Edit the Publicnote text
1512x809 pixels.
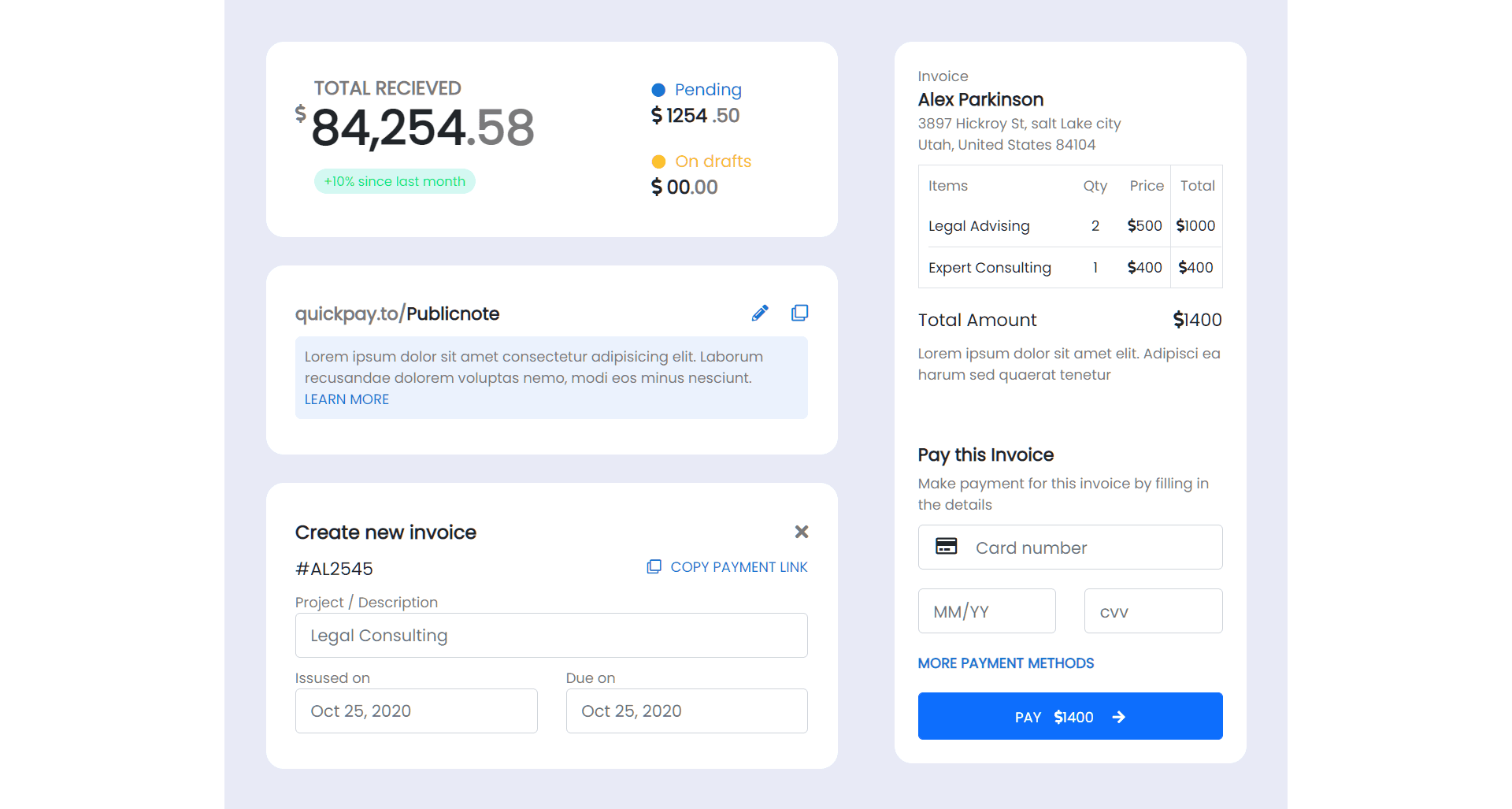(x=760, y=313)
